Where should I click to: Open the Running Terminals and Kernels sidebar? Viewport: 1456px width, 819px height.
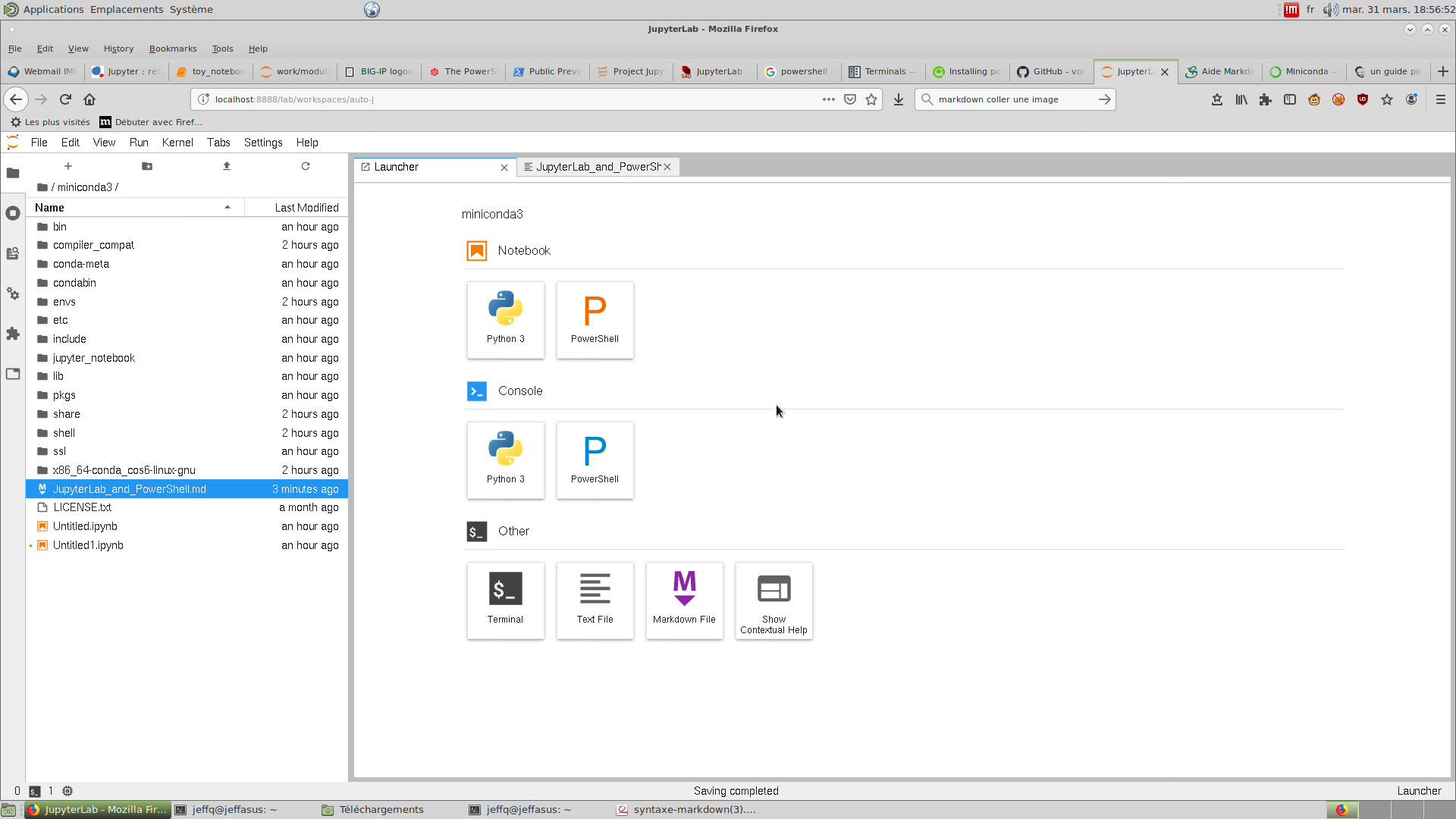13,214
